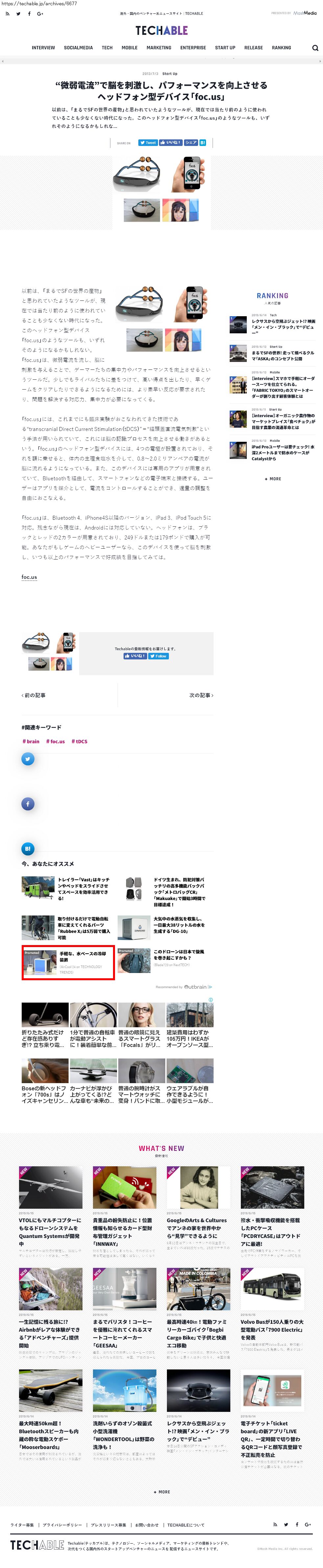323x1568 pixels.
Task: Open the メトロバッグCR backpack article
Action: tap(180, 892)
